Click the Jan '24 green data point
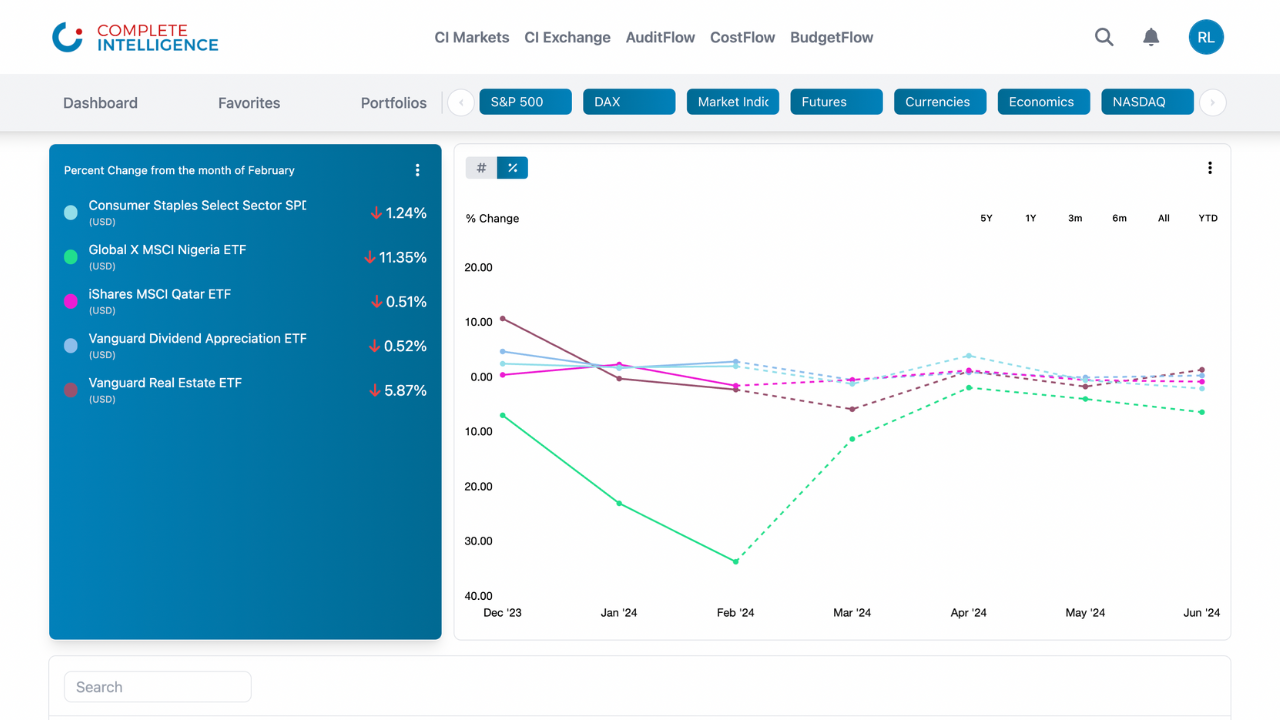Screen dimensions: 1280x720 619,503
